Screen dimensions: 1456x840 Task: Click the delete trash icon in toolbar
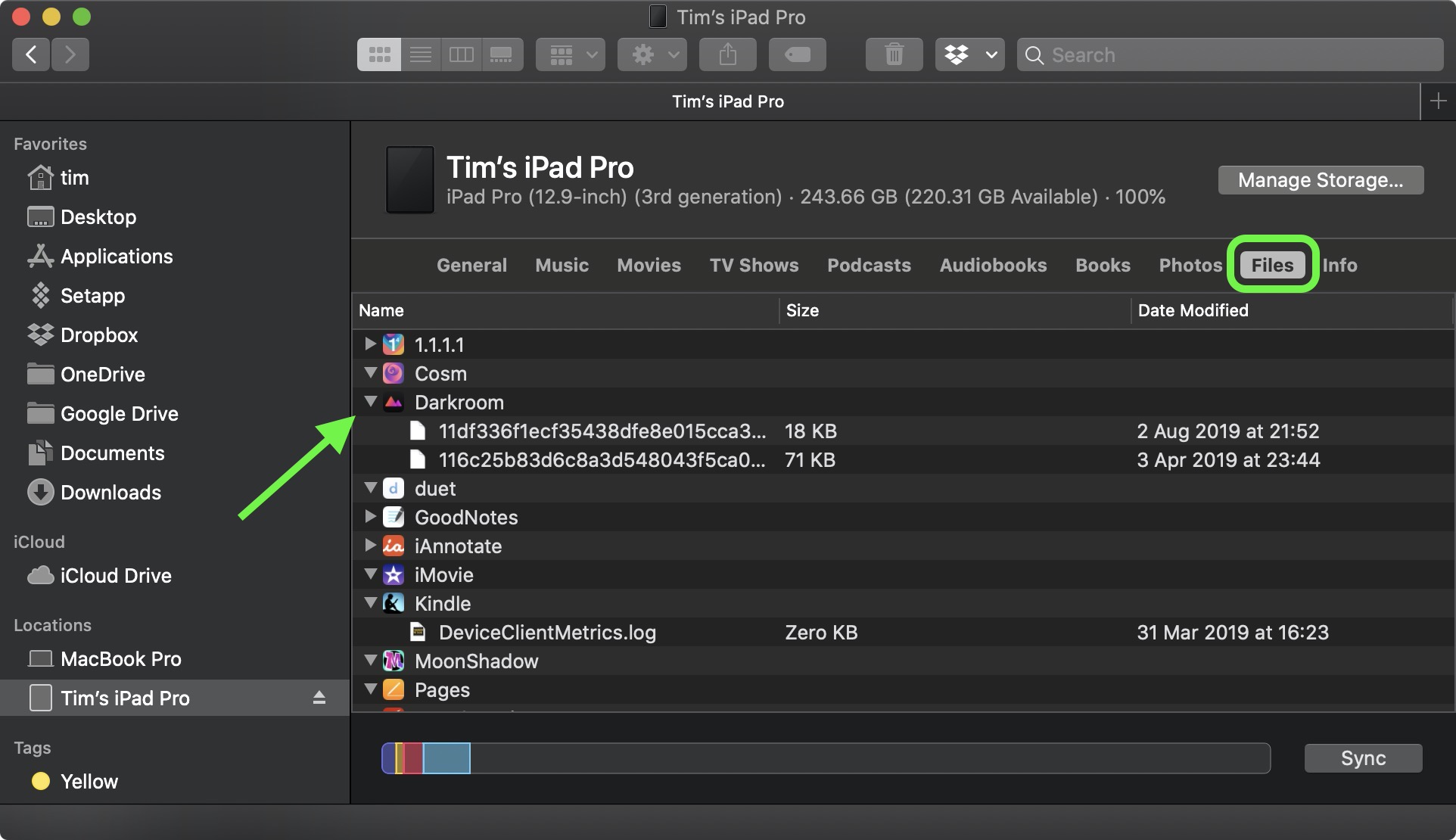(894, 52)
